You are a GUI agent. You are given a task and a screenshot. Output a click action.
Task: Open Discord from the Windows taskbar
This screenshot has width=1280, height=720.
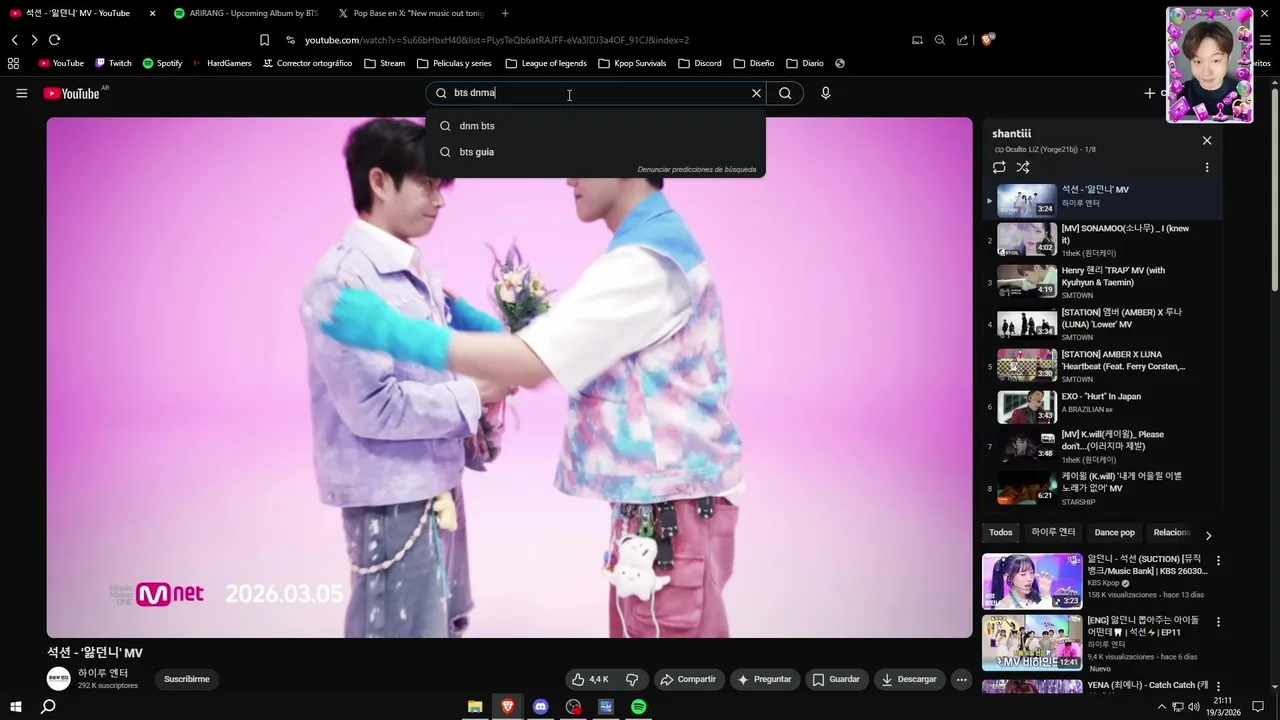click(x=540, y=707)
